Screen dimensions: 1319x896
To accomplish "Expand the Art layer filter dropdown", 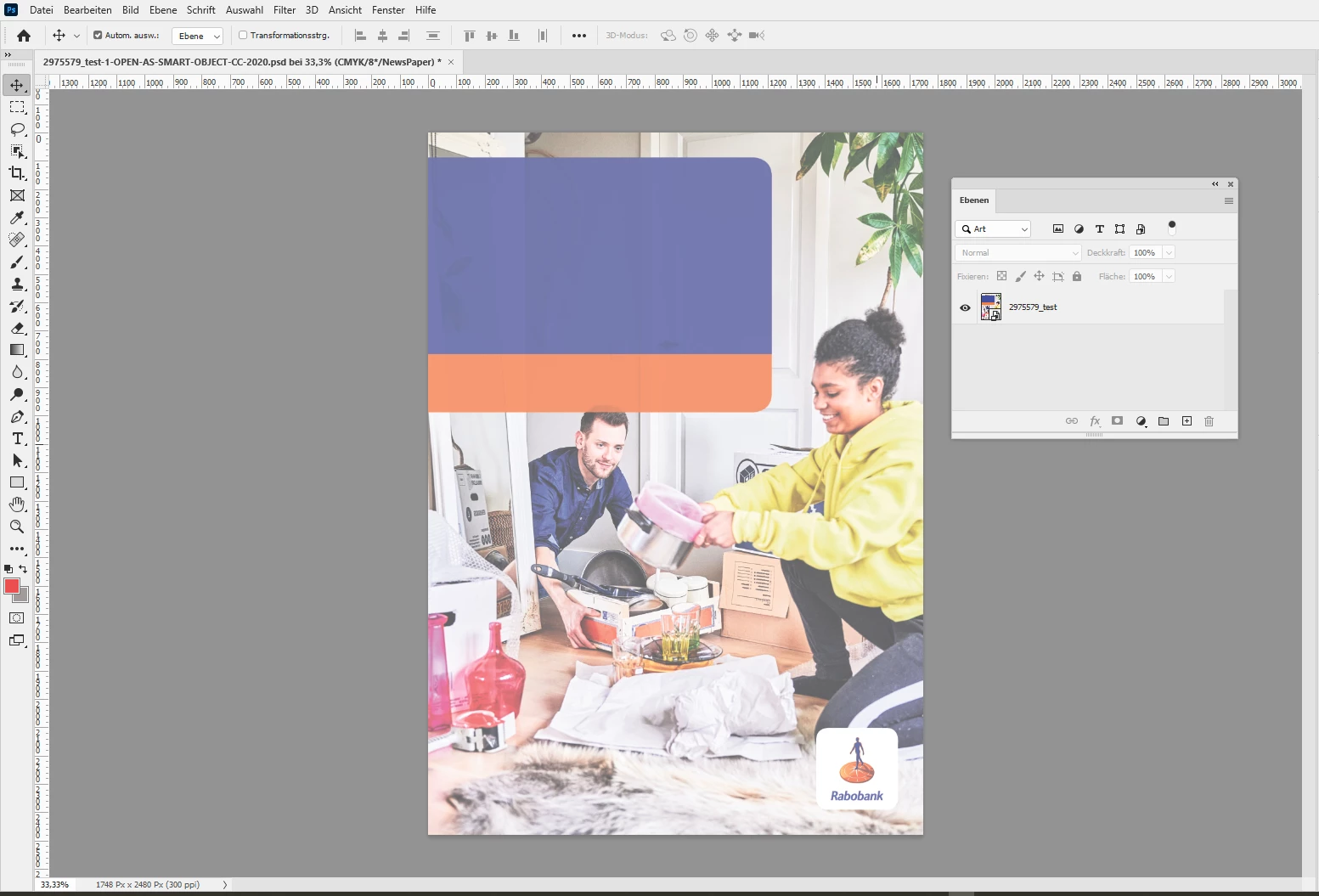I will pyautogui.click(x=993, y=229).
